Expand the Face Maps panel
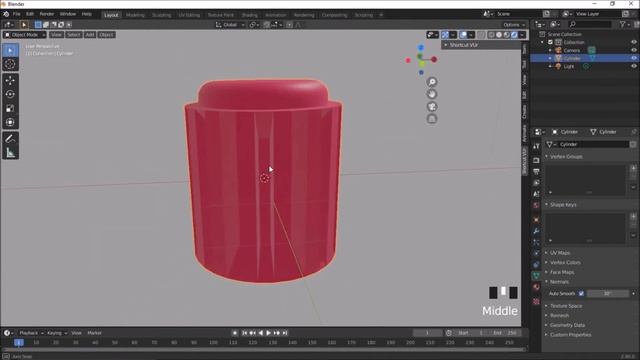640x360 pixels. click(x=562, y=272)
